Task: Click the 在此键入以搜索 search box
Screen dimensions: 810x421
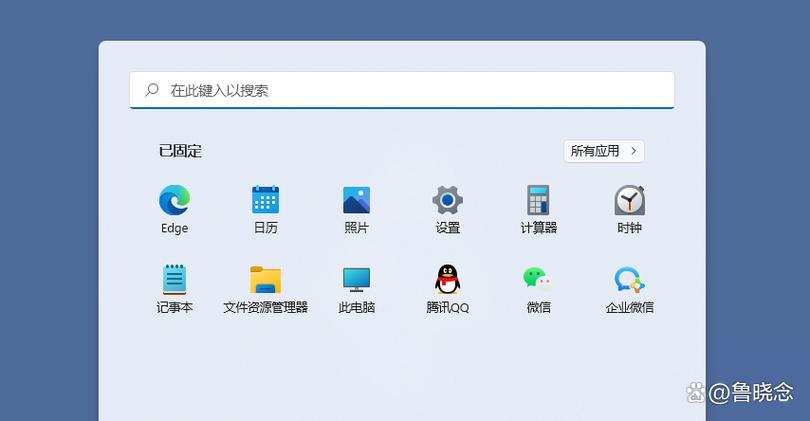Action: [x=402, y=90]
